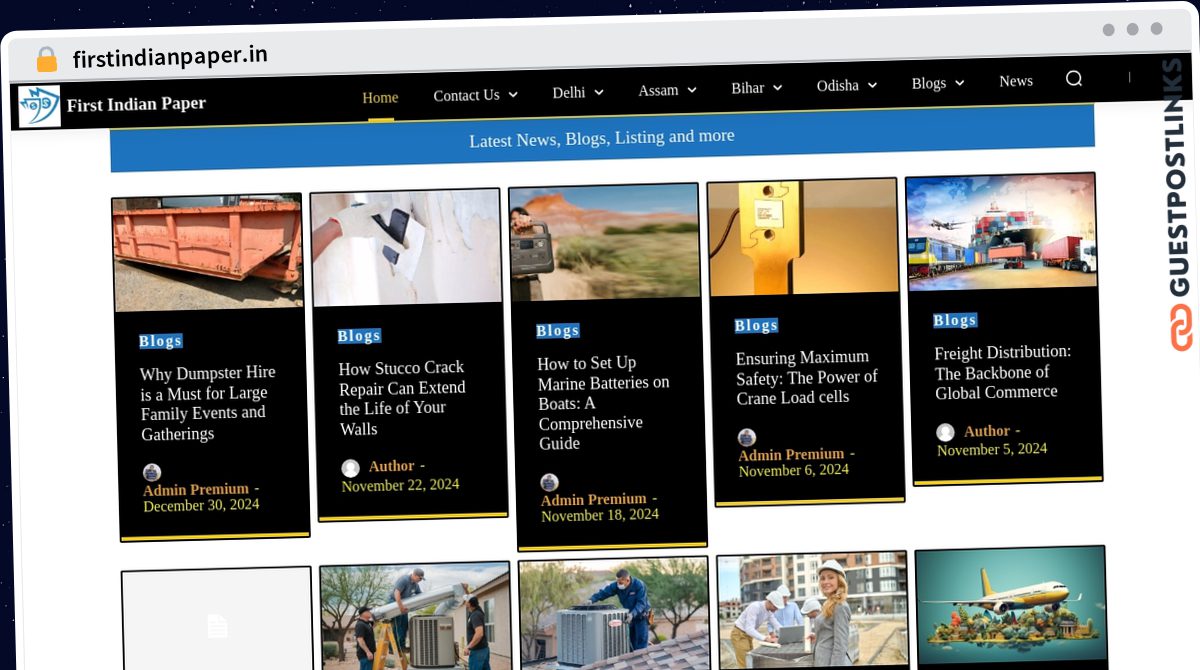
Task: Open the rooftop AC technician thumbnail
Action: pos(614,614)
